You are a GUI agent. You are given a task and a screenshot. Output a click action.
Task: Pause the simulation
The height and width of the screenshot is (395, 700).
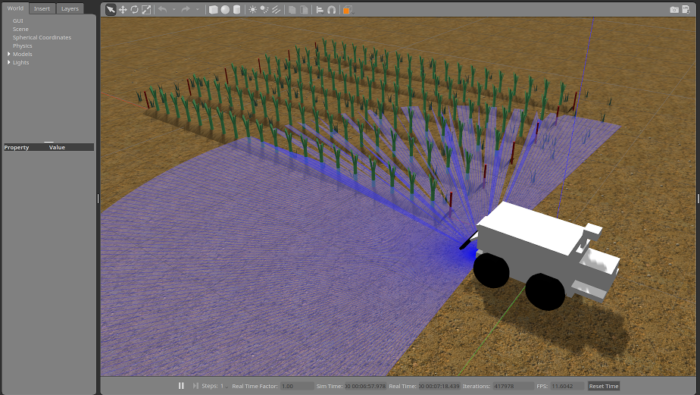(x=181, y=386)
